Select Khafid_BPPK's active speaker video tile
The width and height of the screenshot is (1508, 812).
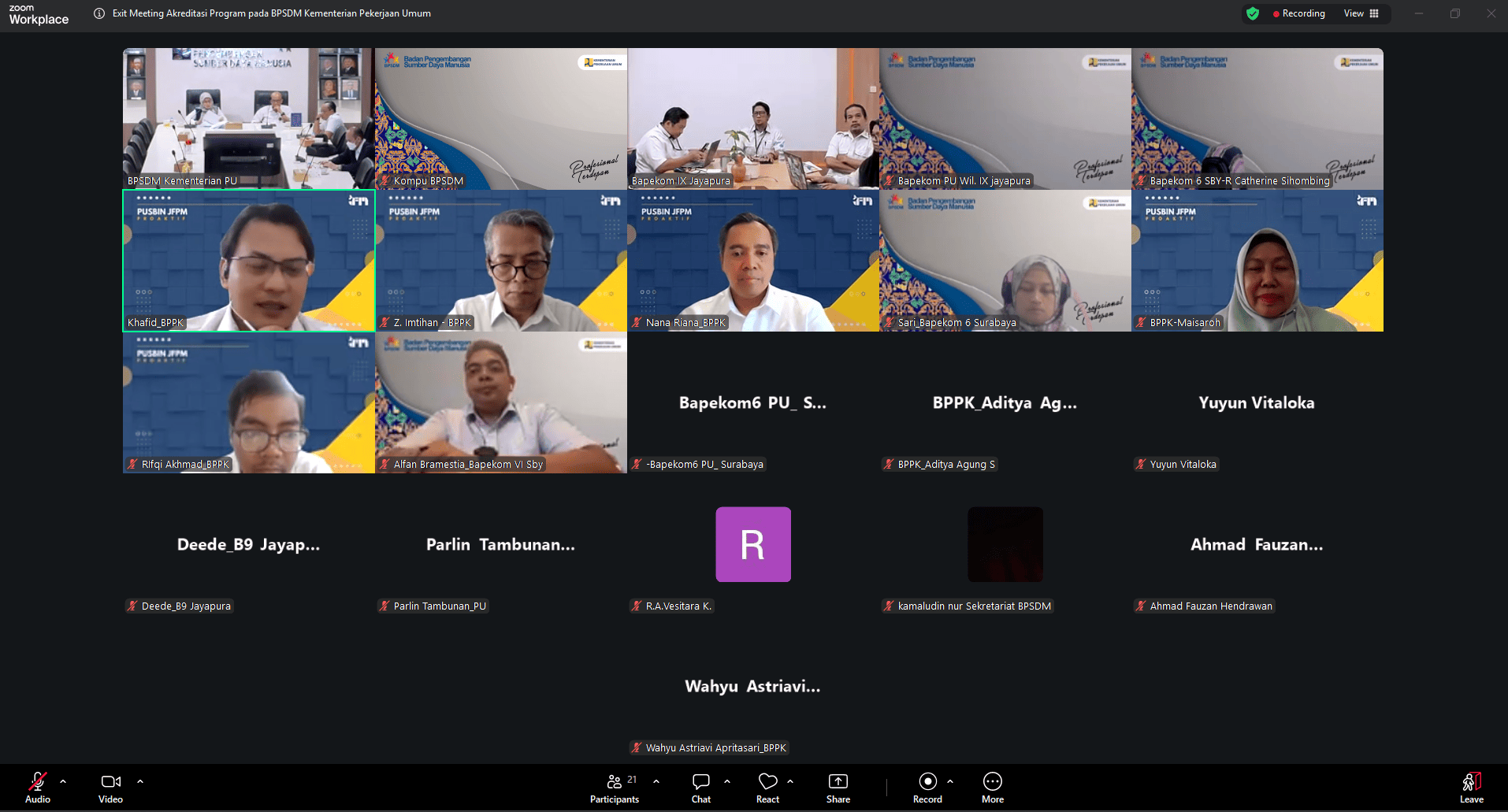click(249, 260)
